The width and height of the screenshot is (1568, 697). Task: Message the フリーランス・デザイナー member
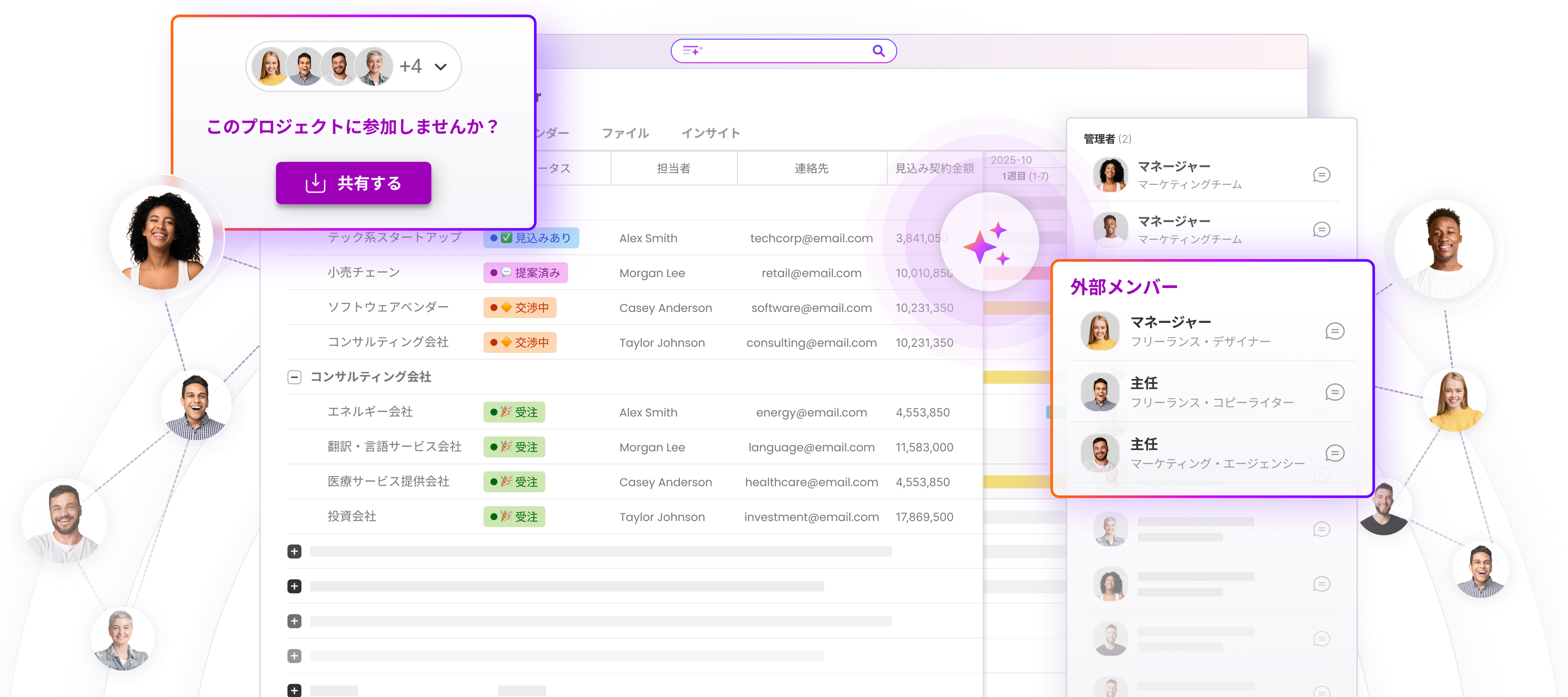pos(1334,332)
